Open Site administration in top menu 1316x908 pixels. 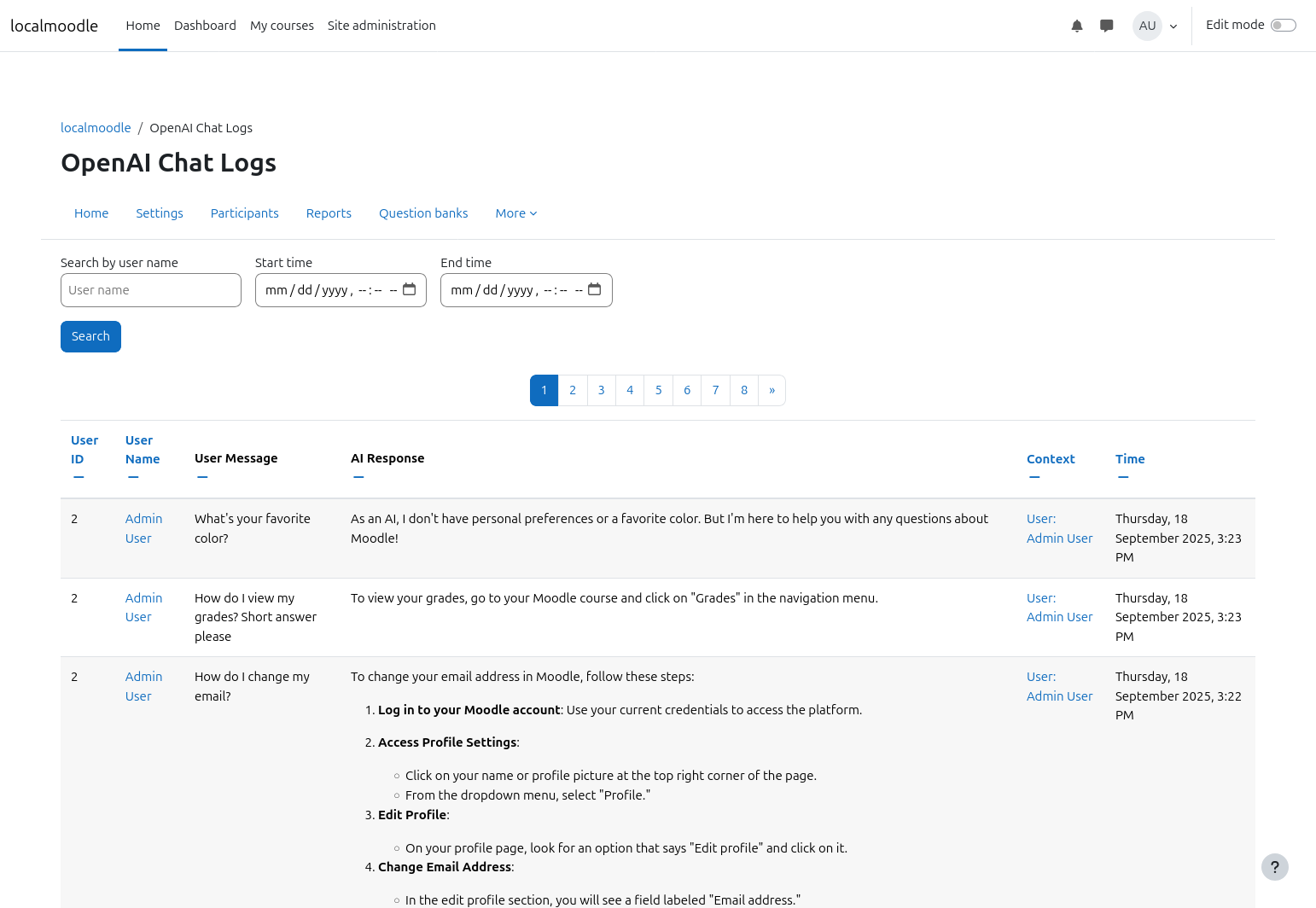click(x=381, y=26)
